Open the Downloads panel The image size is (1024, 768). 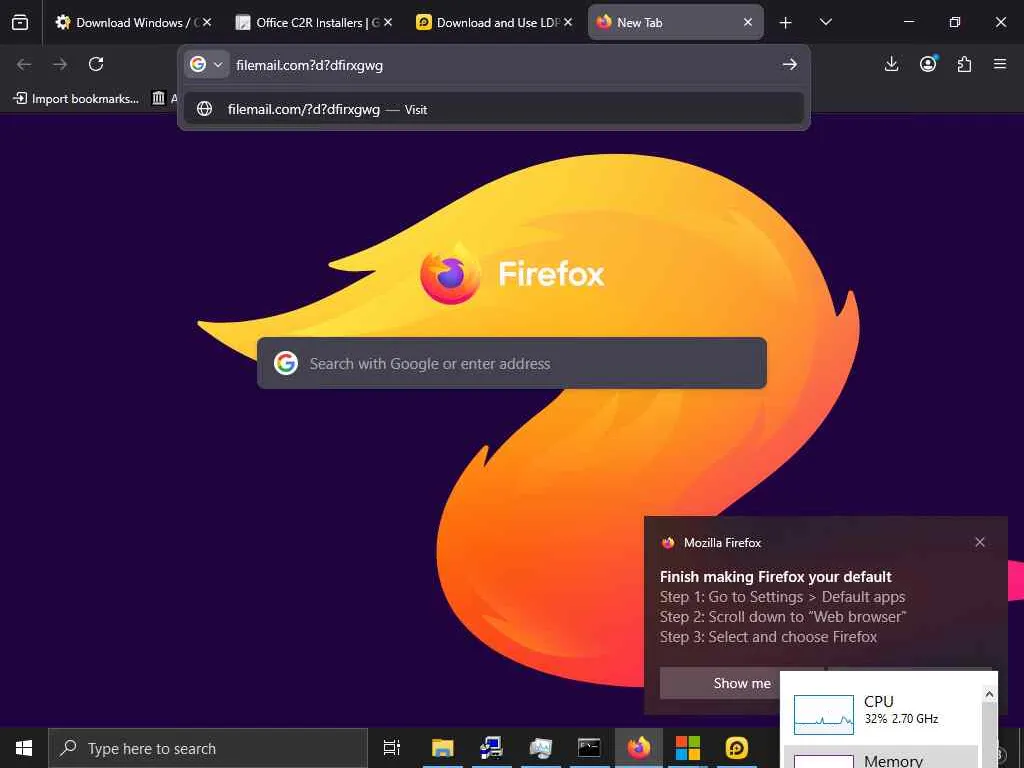tap(891, 64)
